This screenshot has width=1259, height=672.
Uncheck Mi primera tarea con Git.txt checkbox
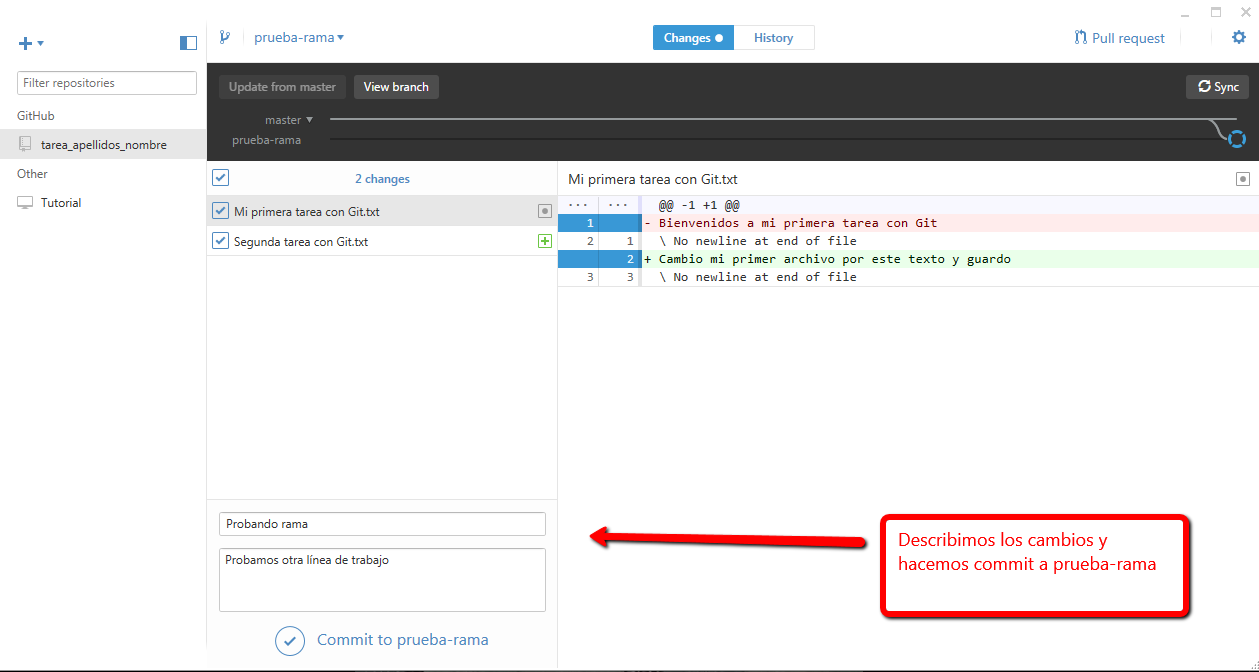pyautogui.click(x=221, y=211)
